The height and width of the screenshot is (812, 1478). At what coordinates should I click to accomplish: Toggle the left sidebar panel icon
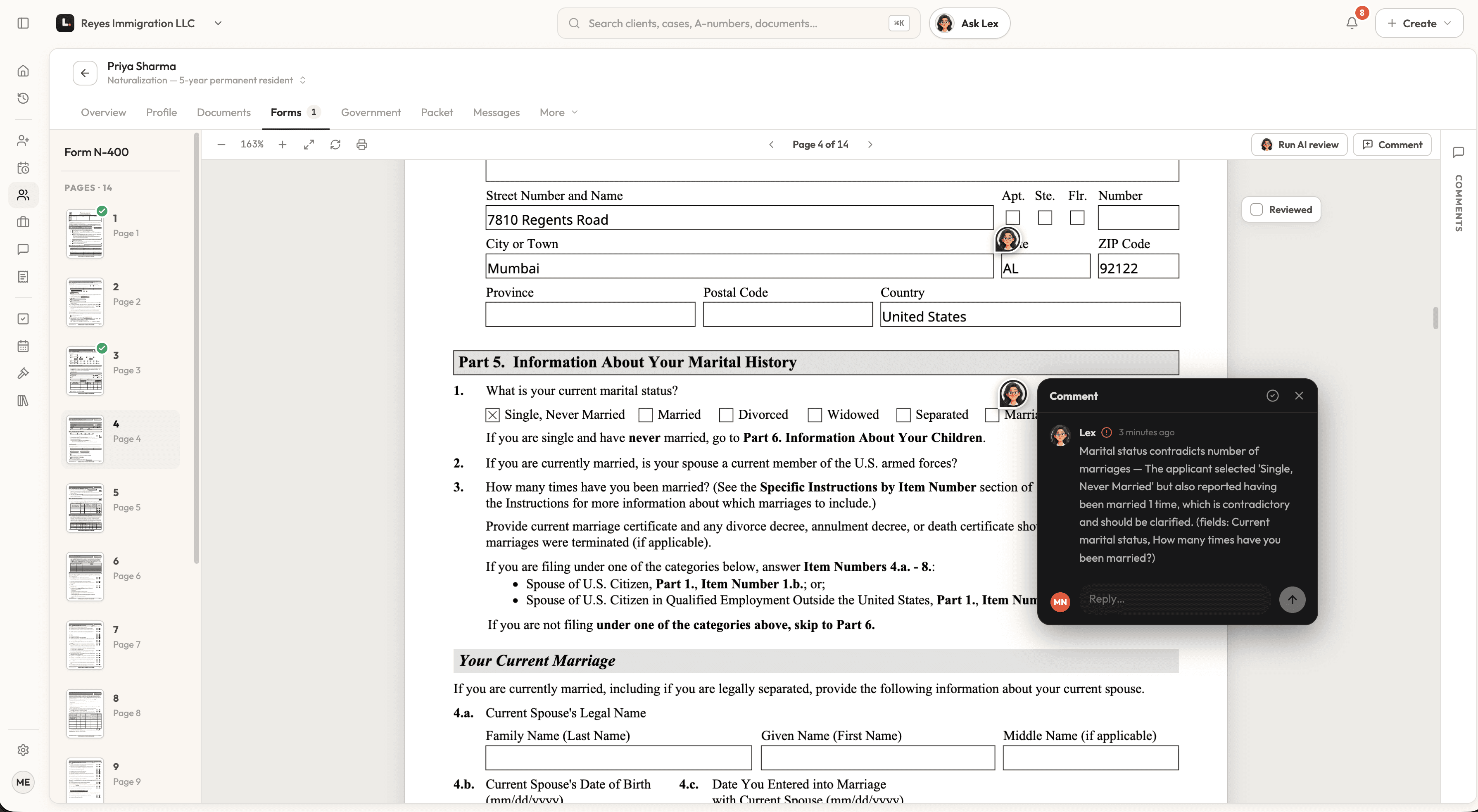click(x=23, y=23)
